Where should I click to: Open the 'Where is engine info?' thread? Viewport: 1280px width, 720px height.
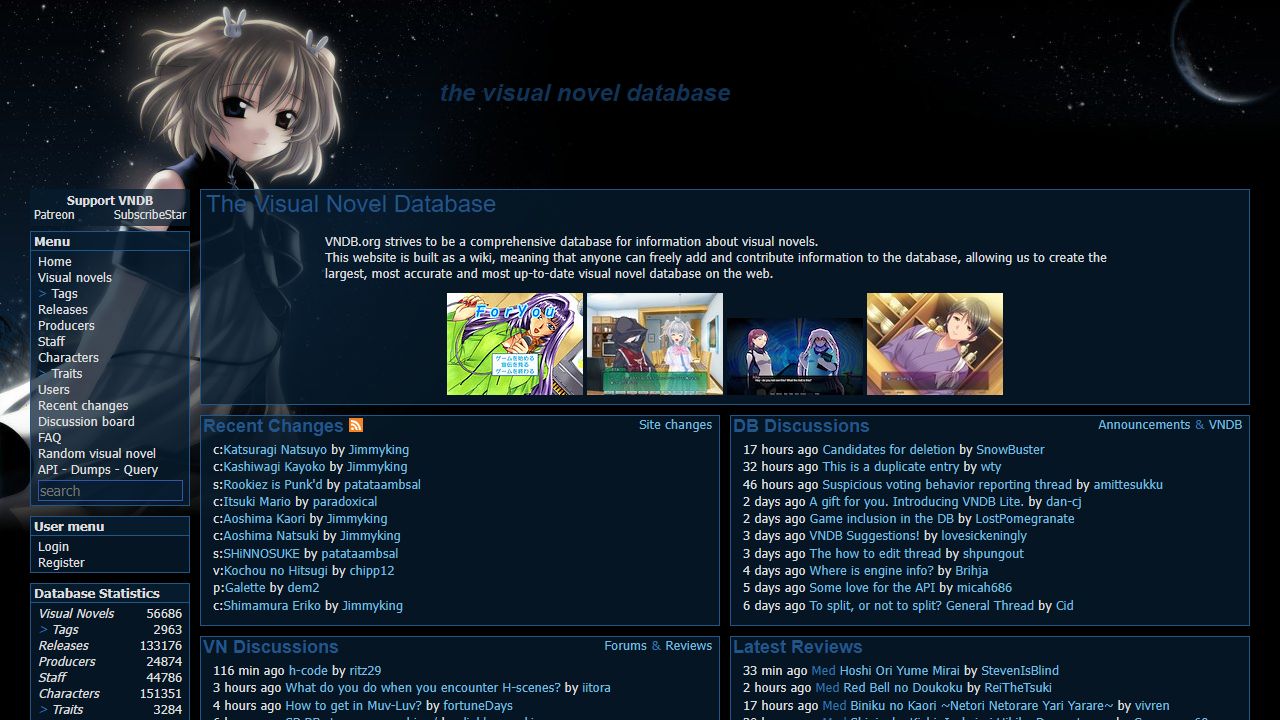tap(871, 571)
